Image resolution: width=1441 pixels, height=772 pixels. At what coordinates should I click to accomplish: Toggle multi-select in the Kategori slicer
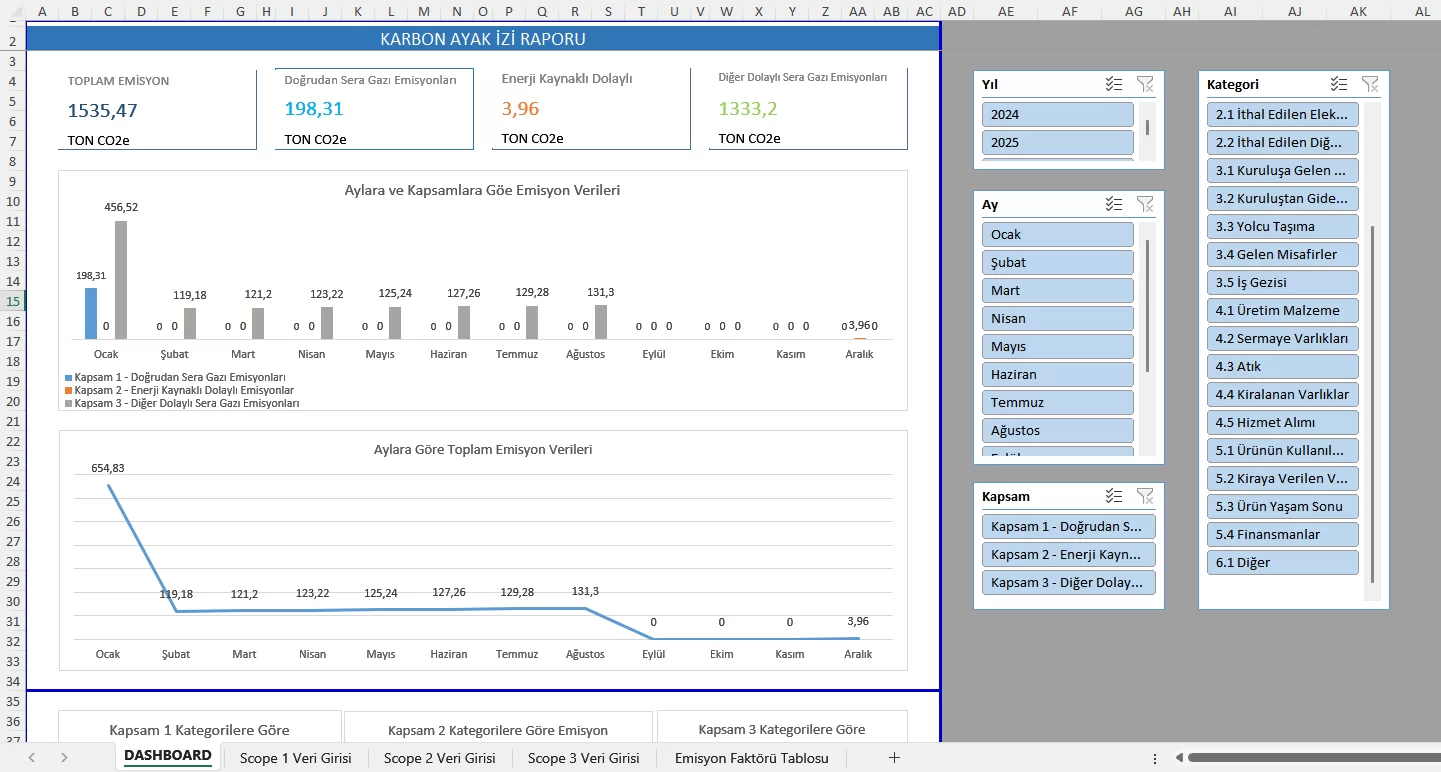(x=1339, y=85)
